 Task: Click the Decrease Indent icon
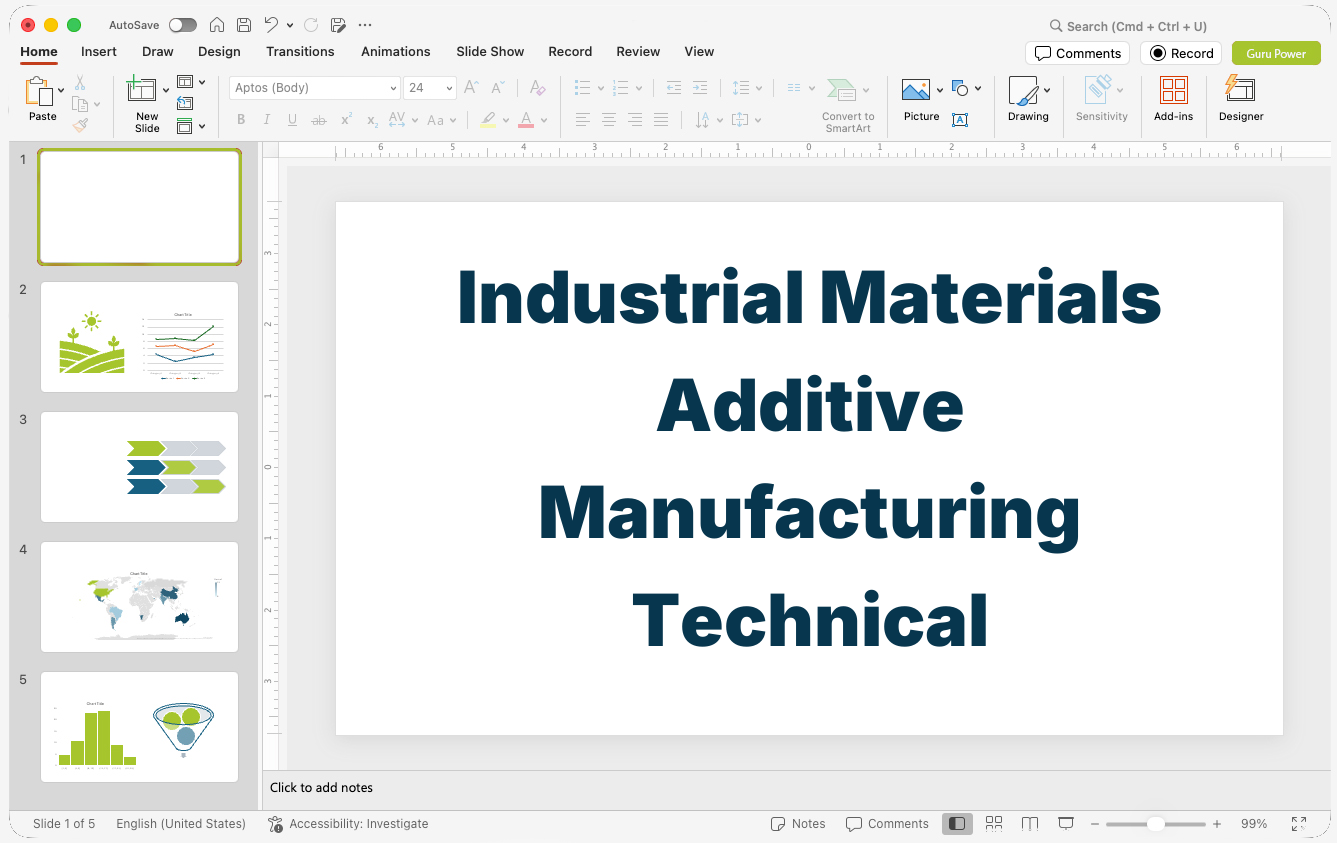pyautogui.click(x=673, y=88)
